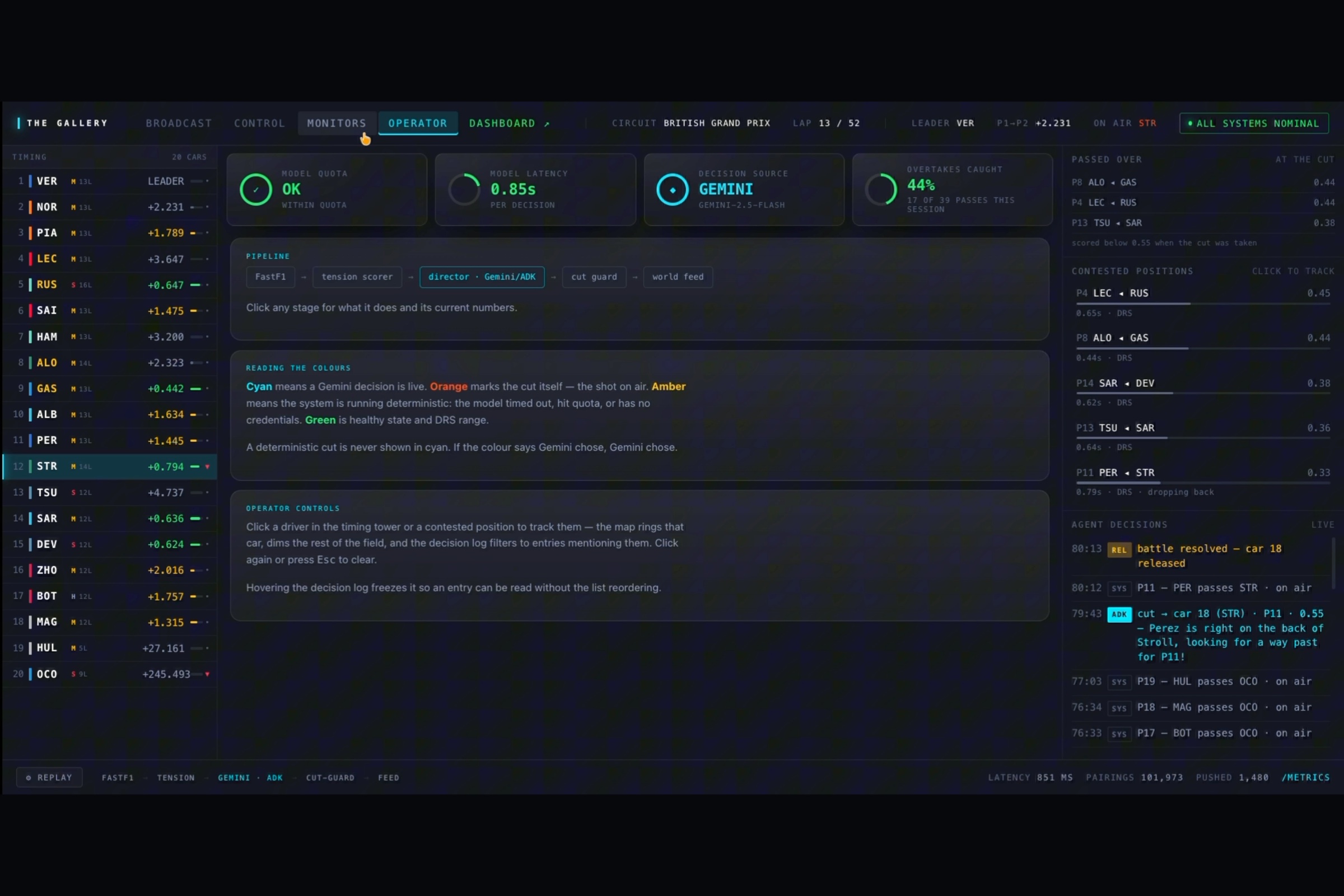
Task: Click the hard tyre marker on BOT row
Action: point(73,596)
